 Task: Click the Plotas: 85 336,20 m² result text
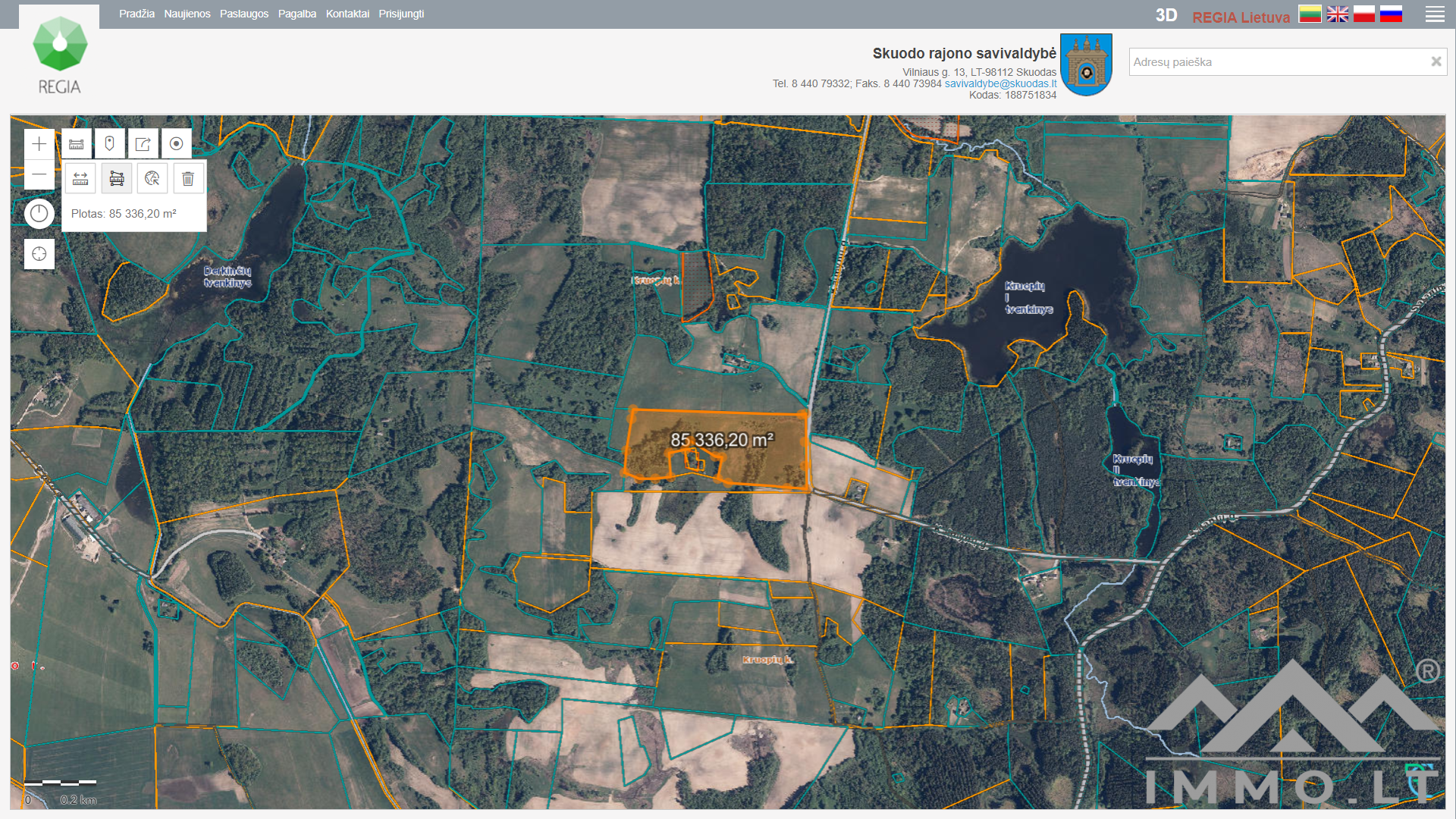coord(124,214)
